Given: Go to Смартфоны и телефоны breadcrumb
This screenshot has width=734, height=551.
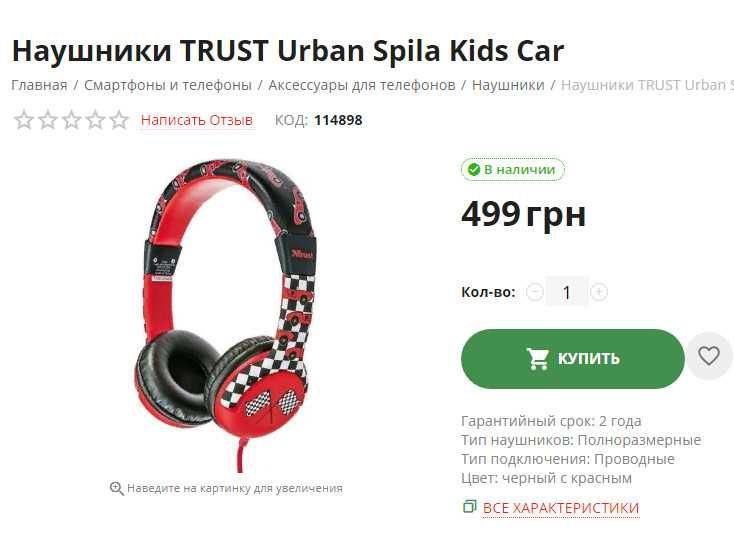Looking at the screenshot, I should click(168, 85).
